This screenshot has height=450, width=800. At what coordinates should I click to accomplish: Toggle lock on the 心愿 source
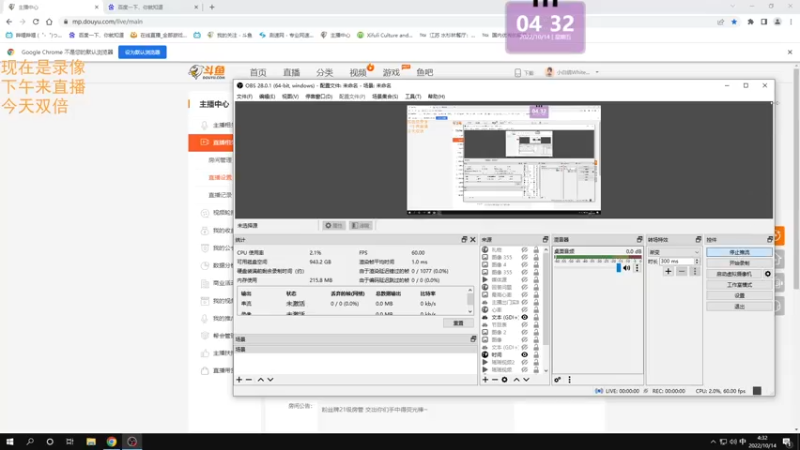click(536, 310)
